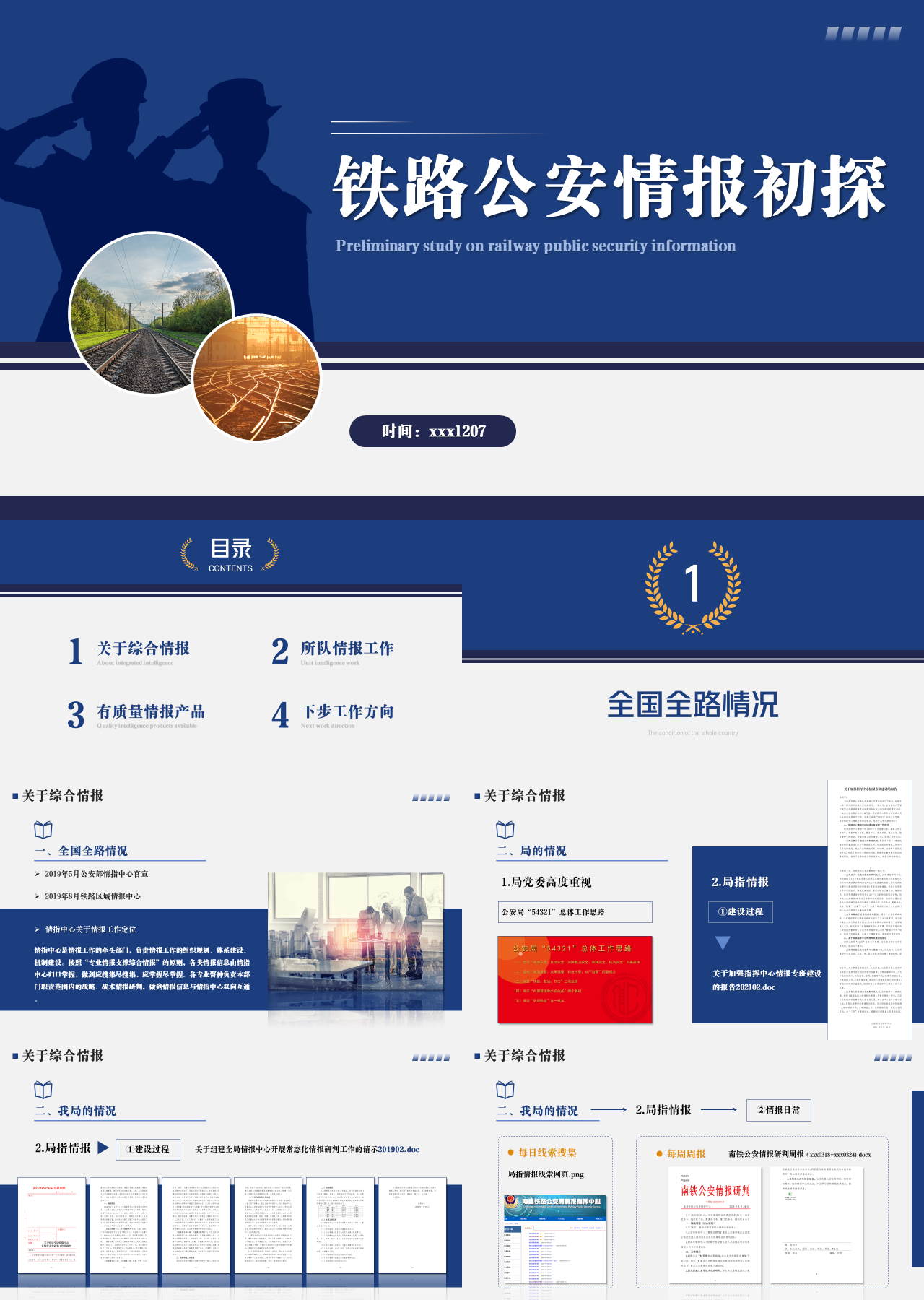This screenshot has height=1300, width=924.
Task: Select the main title 铁路公安情报初探
Action: (x=609, y=187)
